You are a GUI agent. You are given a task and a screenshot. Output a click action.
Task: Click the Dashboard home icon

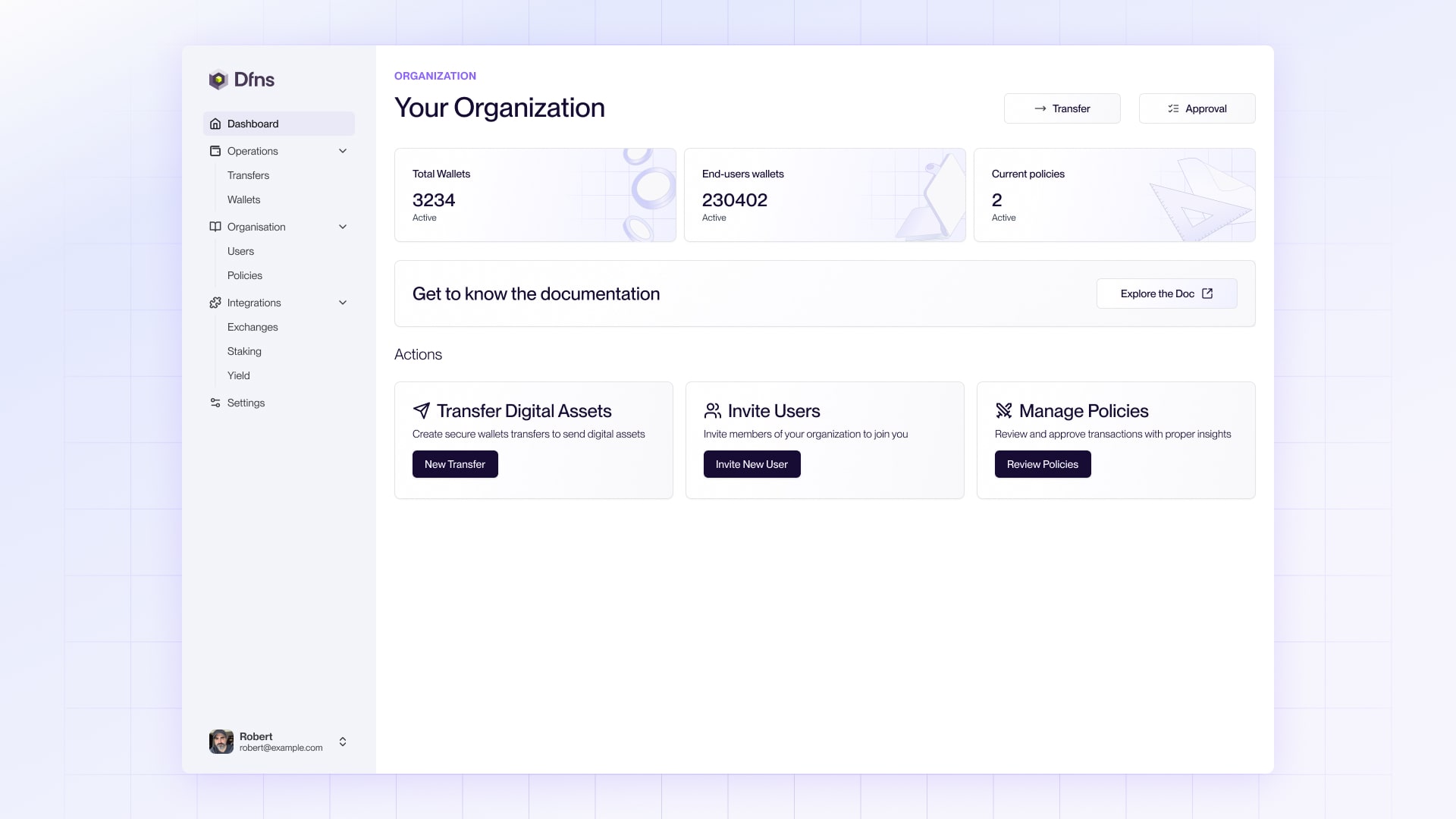(x=215, y=124)
